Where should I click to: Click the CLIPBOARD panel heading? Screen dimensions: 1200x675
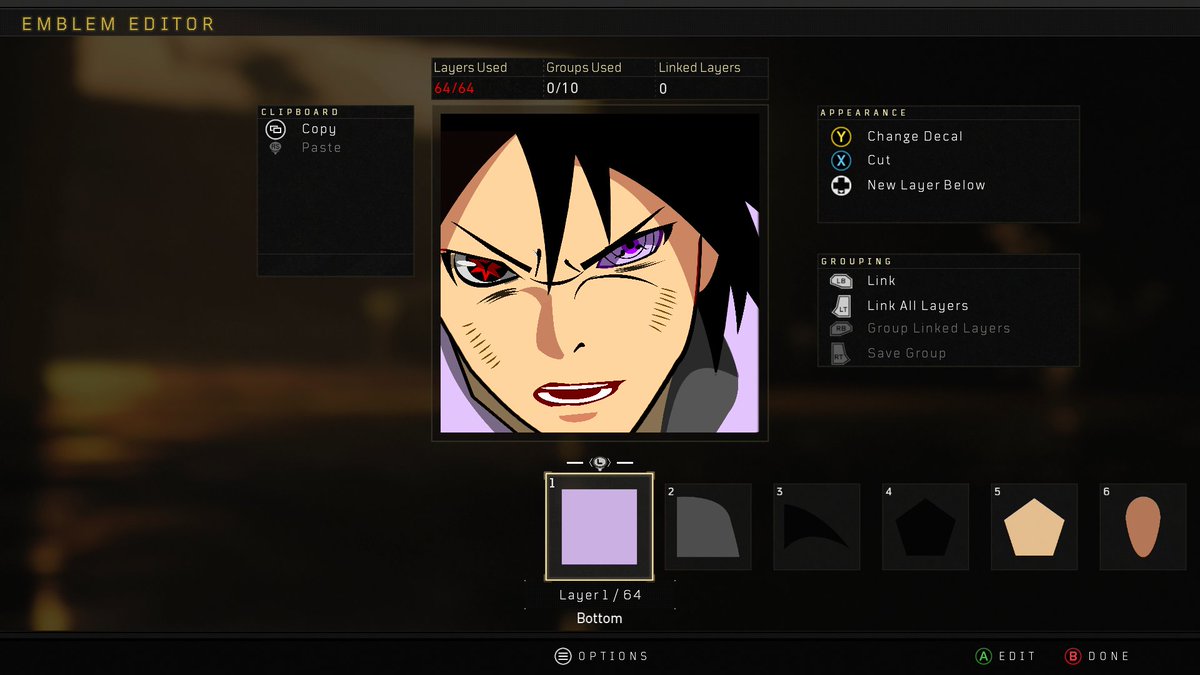(x=300, y=112)
